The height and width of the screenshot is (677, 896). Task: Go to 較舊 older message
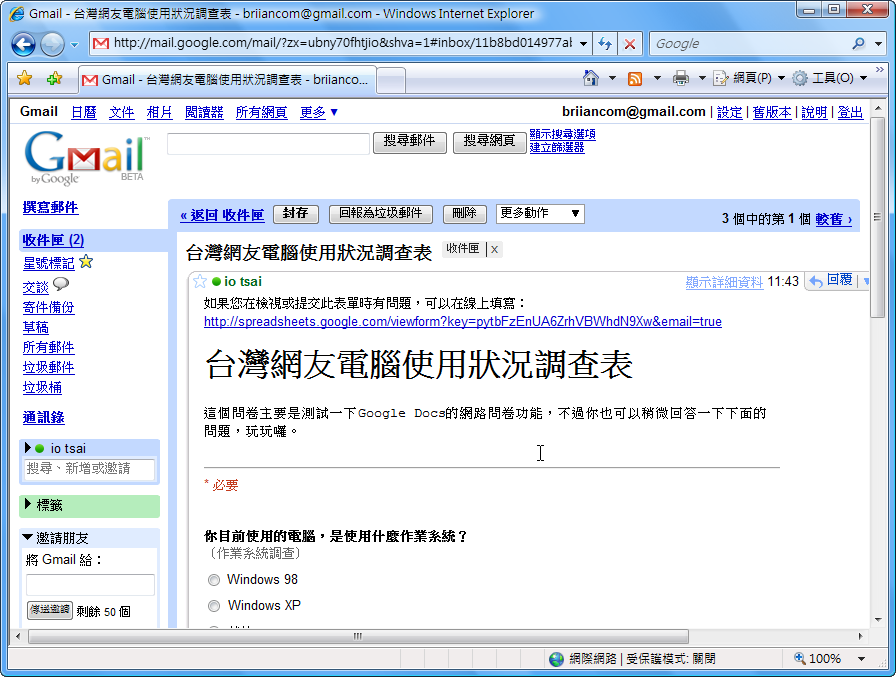click(x=834, y=219)
